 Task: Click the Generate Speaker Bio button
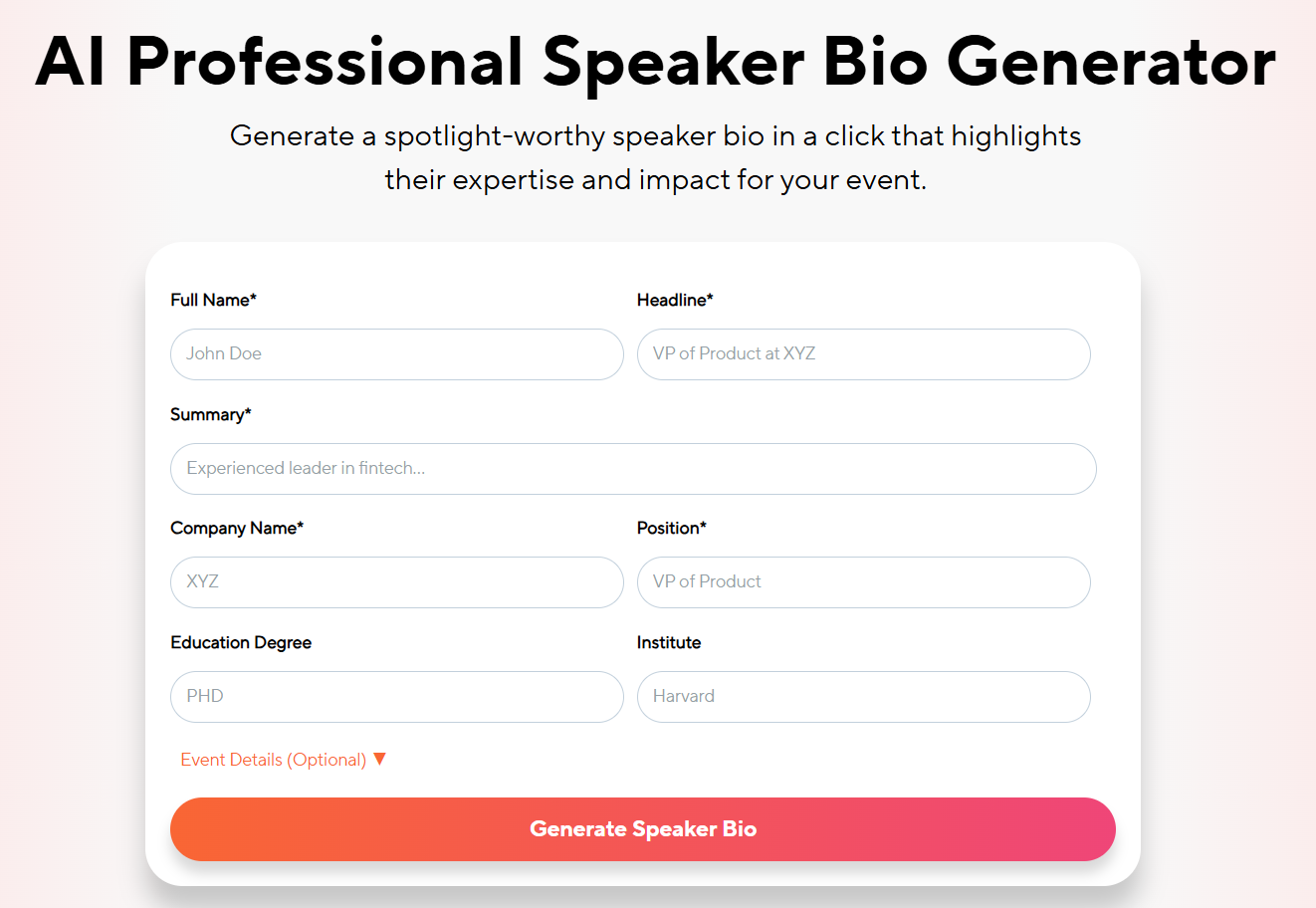click(x=643, y=828)
